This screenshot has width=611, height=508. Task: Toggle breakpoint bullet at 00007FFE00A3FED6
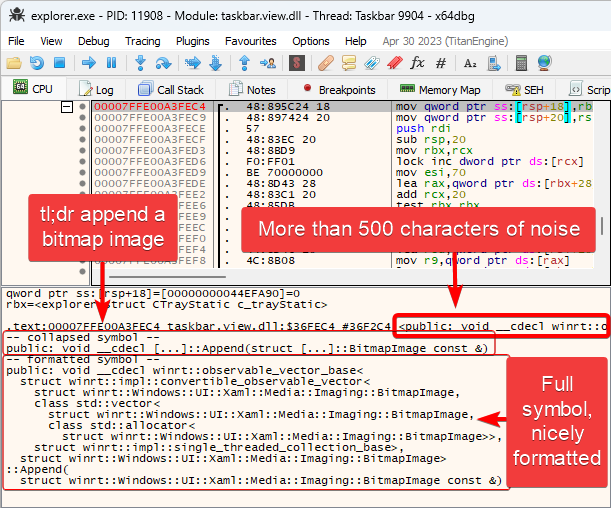pos(82,161)
